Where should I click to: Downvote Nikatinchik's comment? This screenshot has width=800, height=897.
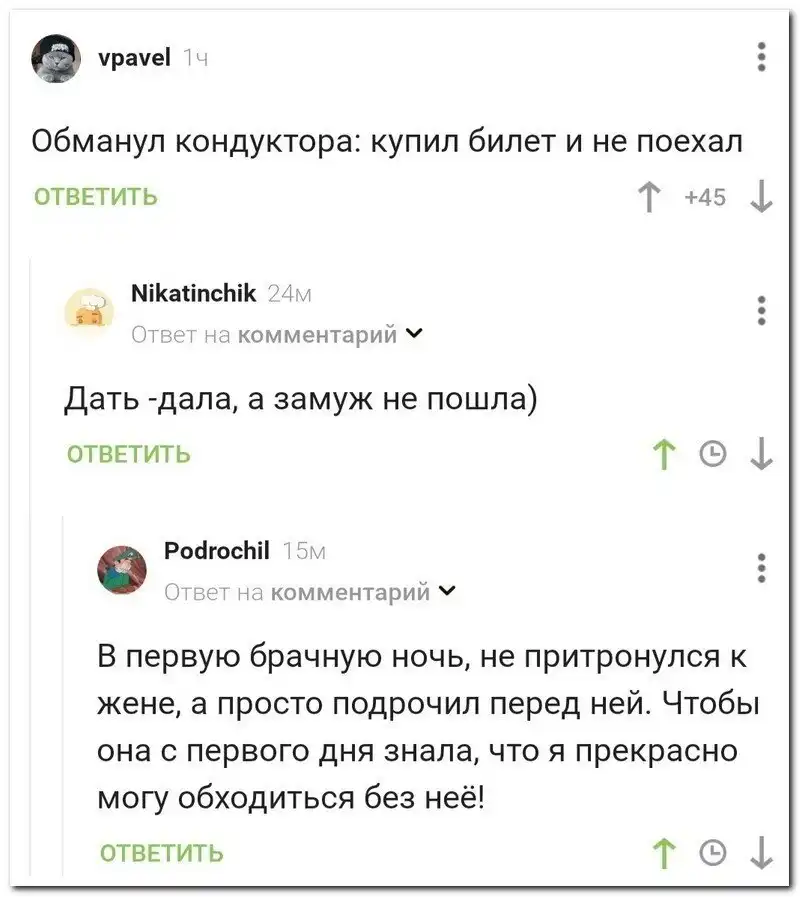tap(762, 455)
